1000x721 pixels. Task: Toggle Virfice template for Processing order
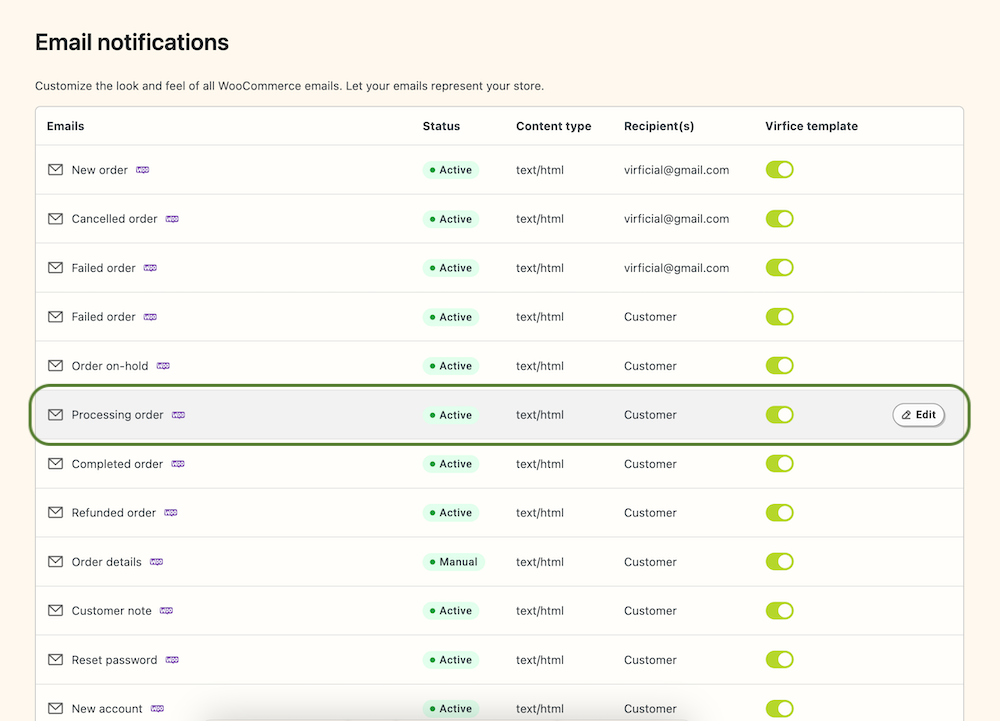(779, 415)
